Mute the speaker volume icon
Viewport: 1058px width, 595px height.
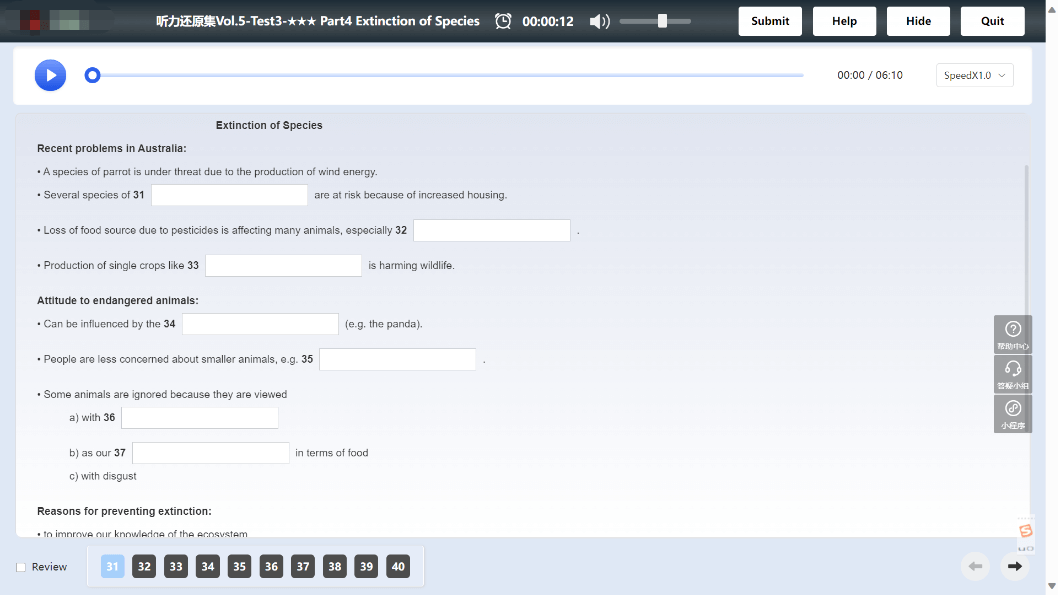click(599, 22)
